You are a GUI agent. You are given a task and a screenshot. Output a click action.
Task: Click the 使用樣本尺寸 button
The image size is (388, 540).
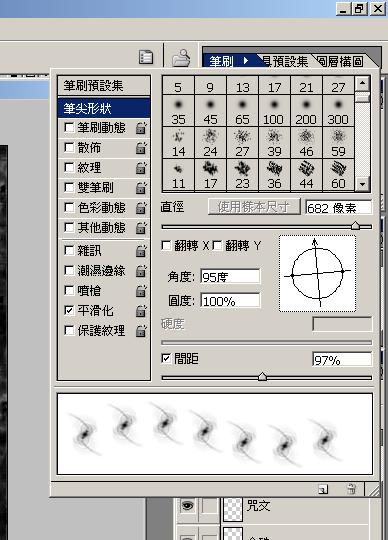254,207
